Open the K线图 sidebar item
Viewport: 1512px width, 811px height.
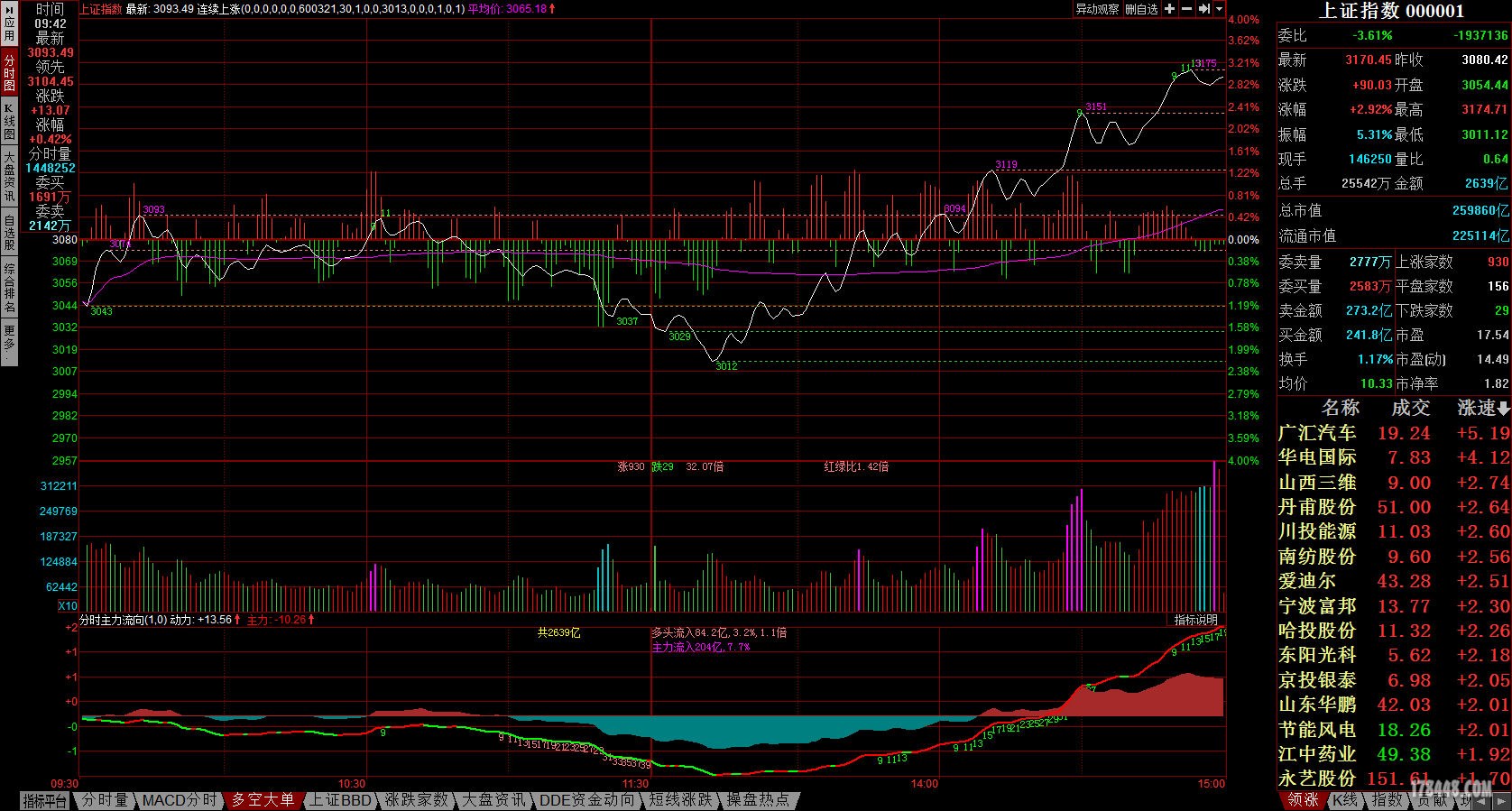[x=9, y=123]
